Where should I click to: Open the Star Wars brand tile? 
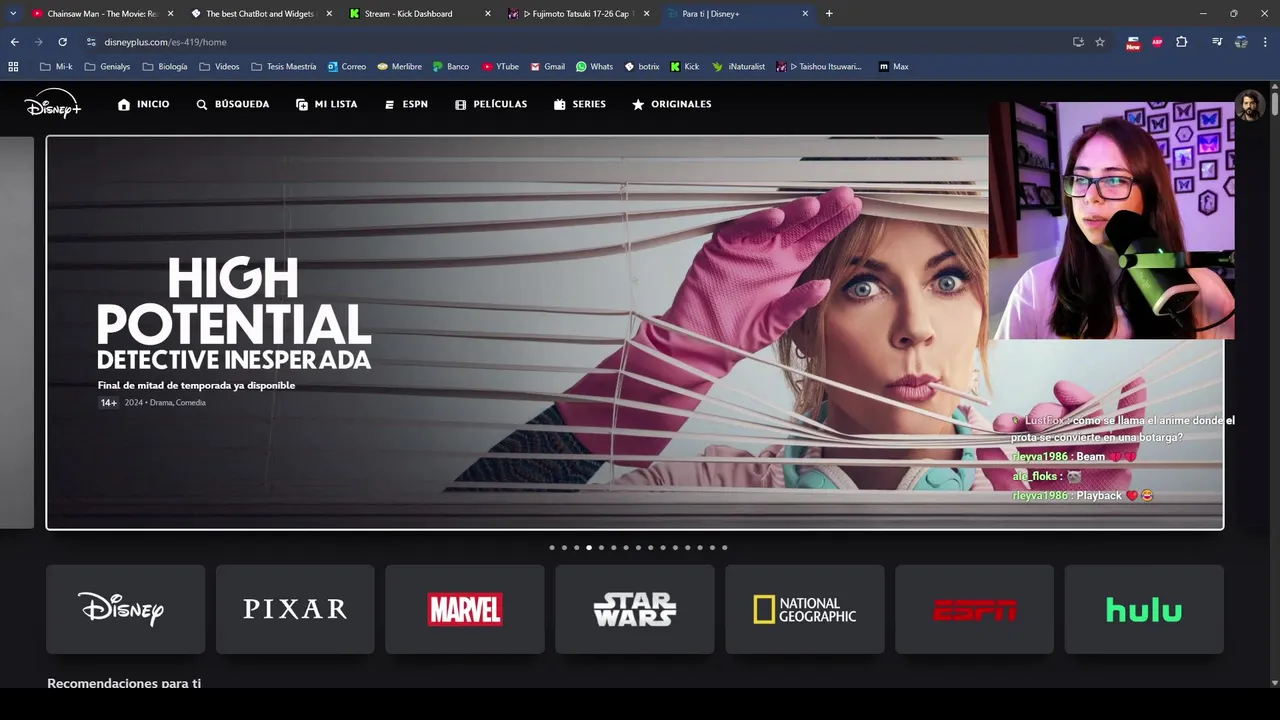tap(635, 609)
